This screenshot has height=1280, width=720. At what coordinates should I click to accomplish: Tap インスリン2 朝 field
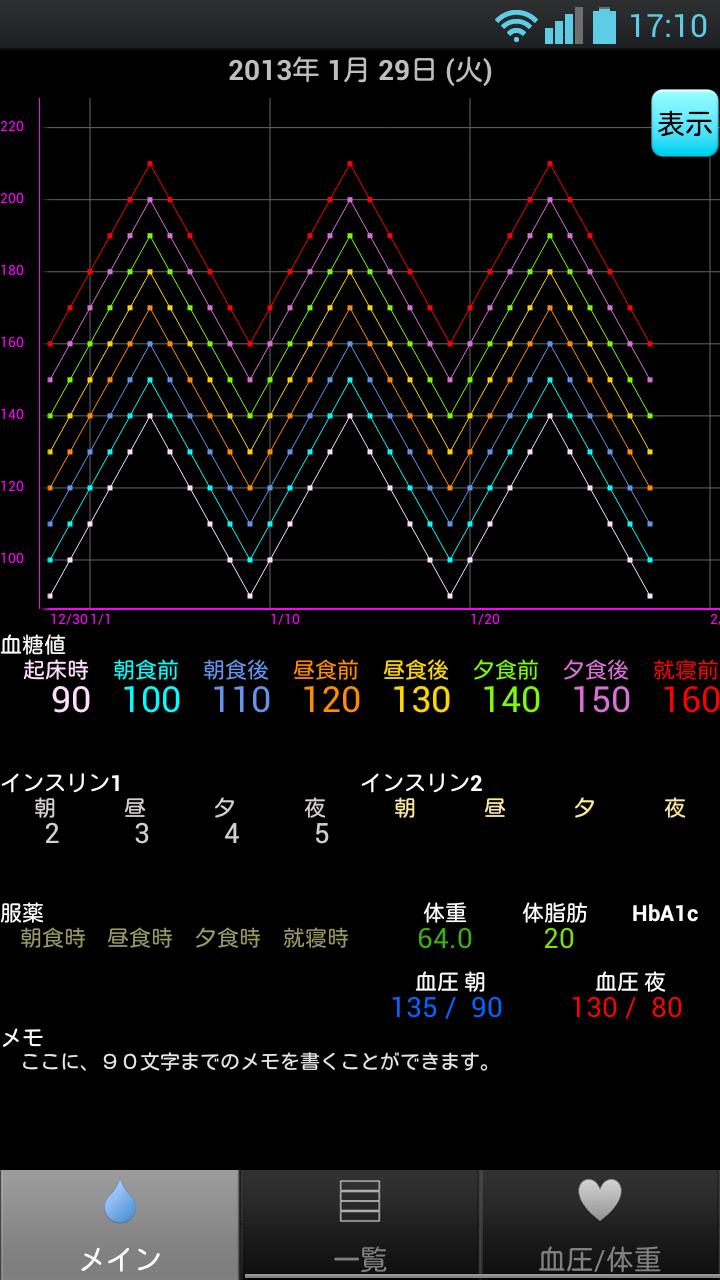pos(405,808)
